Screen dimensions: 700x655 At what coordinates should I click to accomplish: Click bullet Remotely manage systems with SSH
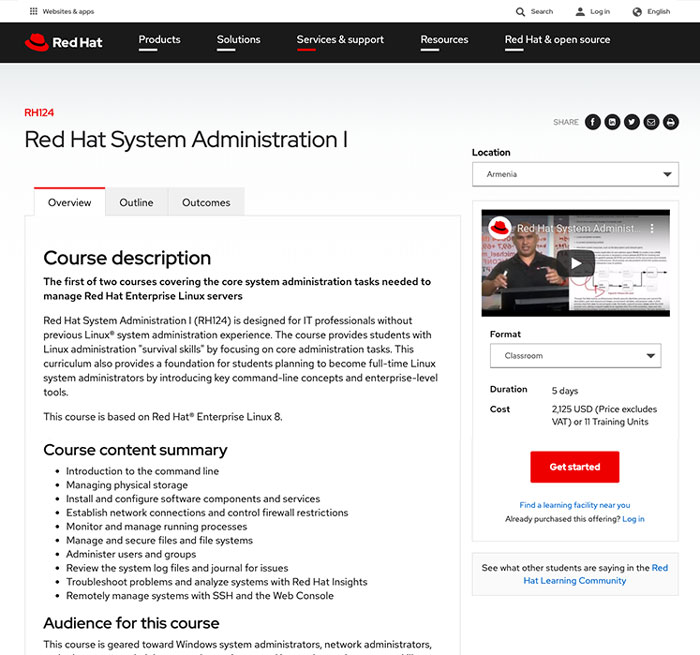click(x=200, y=596)
